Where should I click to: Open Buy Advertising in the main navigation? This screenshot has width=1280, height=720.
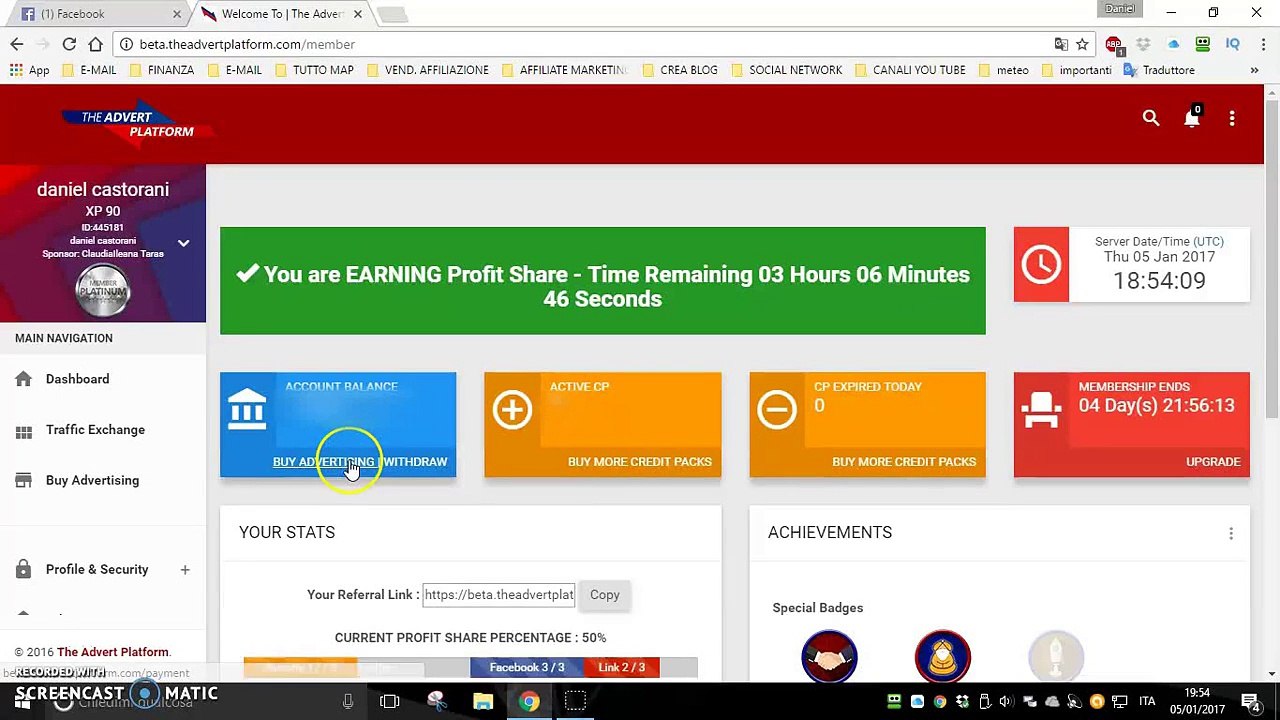click(x=92, y=481)
